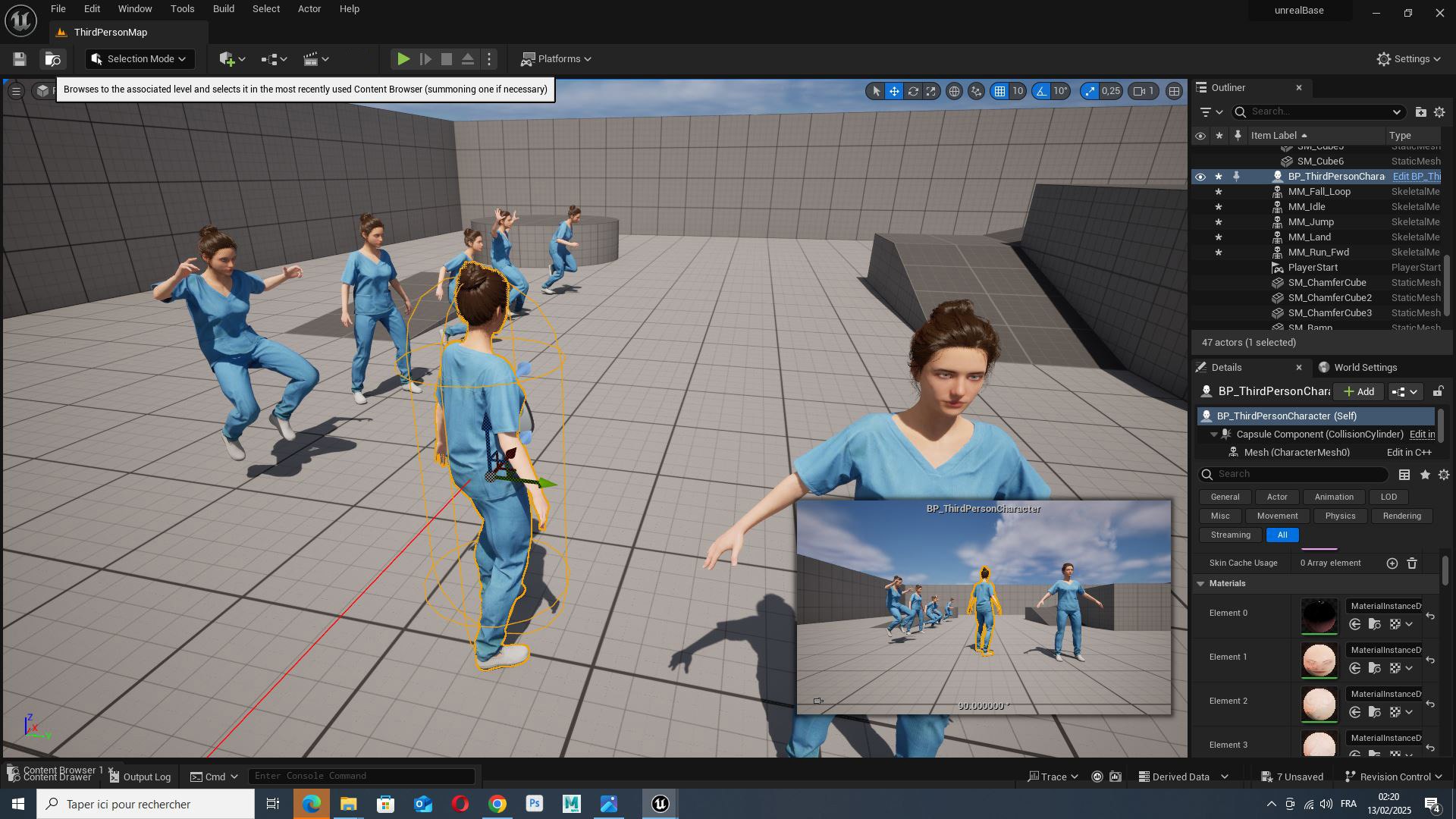
Task: Toggle visibility of BP_ThirdPersonCharacter in Outliner
Action: [x=1200, y=177]
